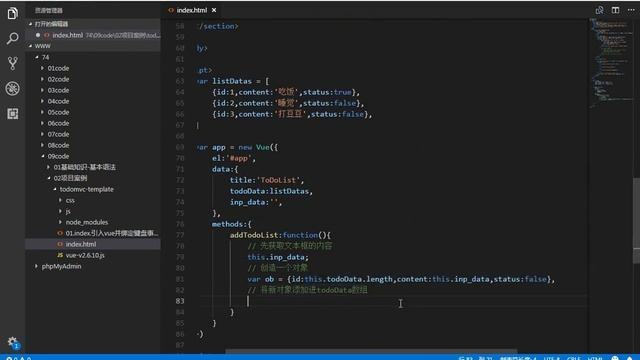The image size is (640, 360).
Task: Click the inp_data:'' property line
Action: [256, 202]
